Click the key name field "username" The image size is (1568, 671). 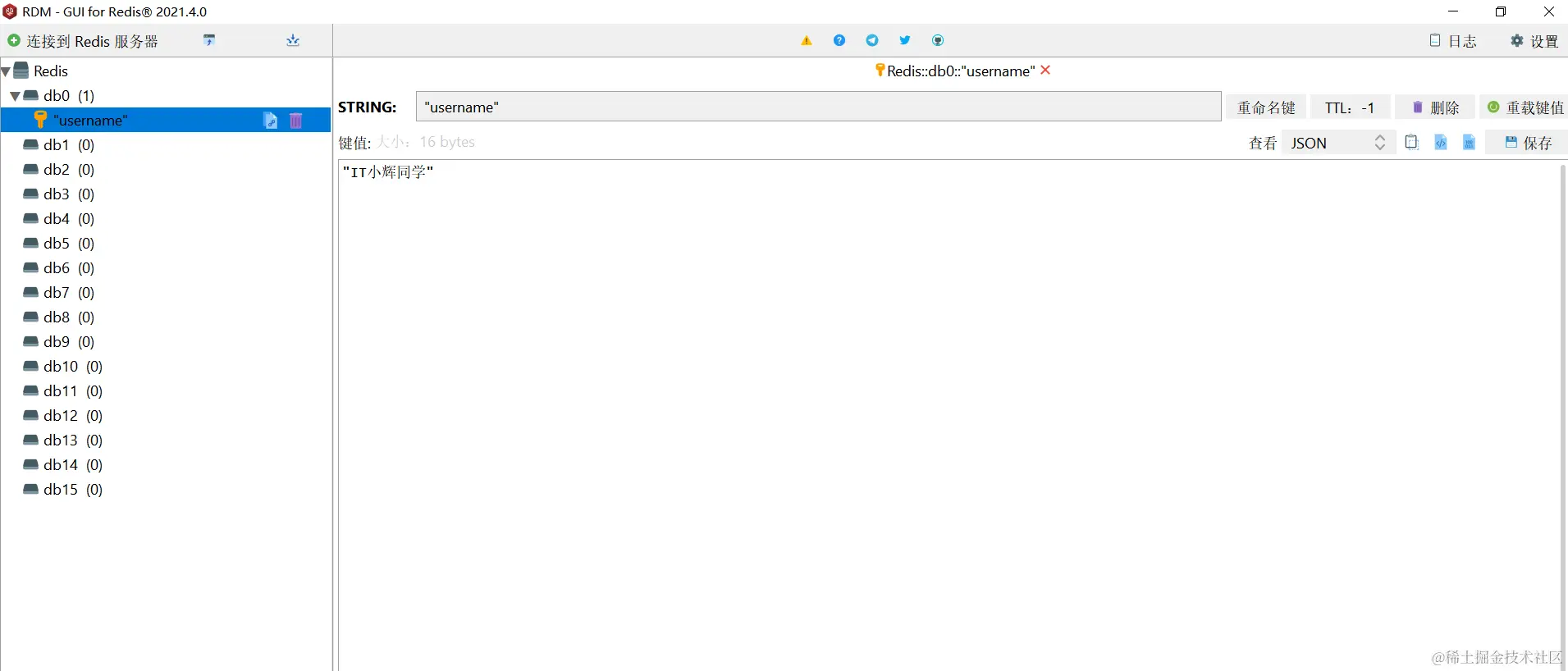point(818,107)
